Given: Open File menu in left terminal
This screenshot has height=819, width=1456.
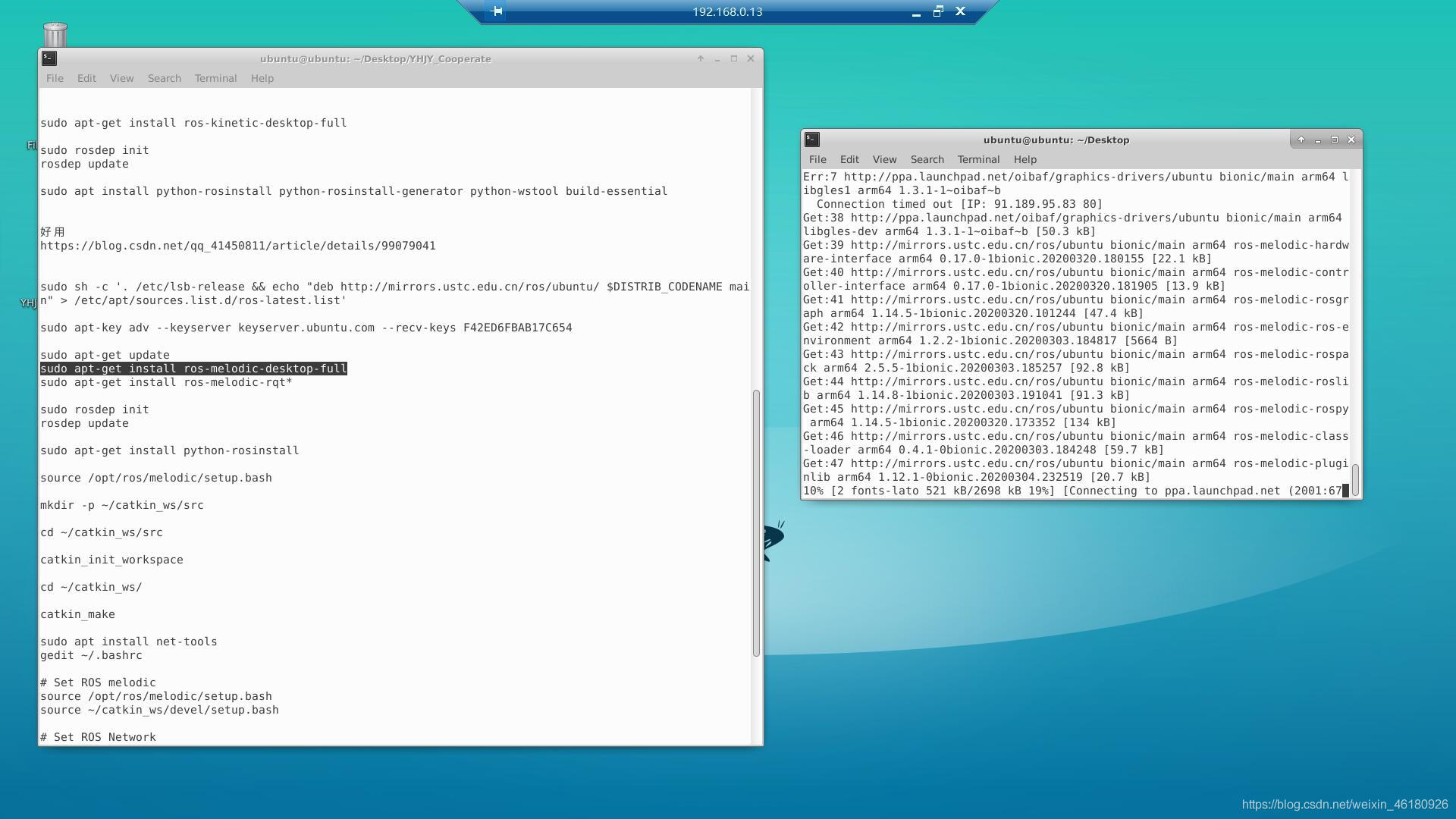Looking at the screenshot, I should [55, 78].
